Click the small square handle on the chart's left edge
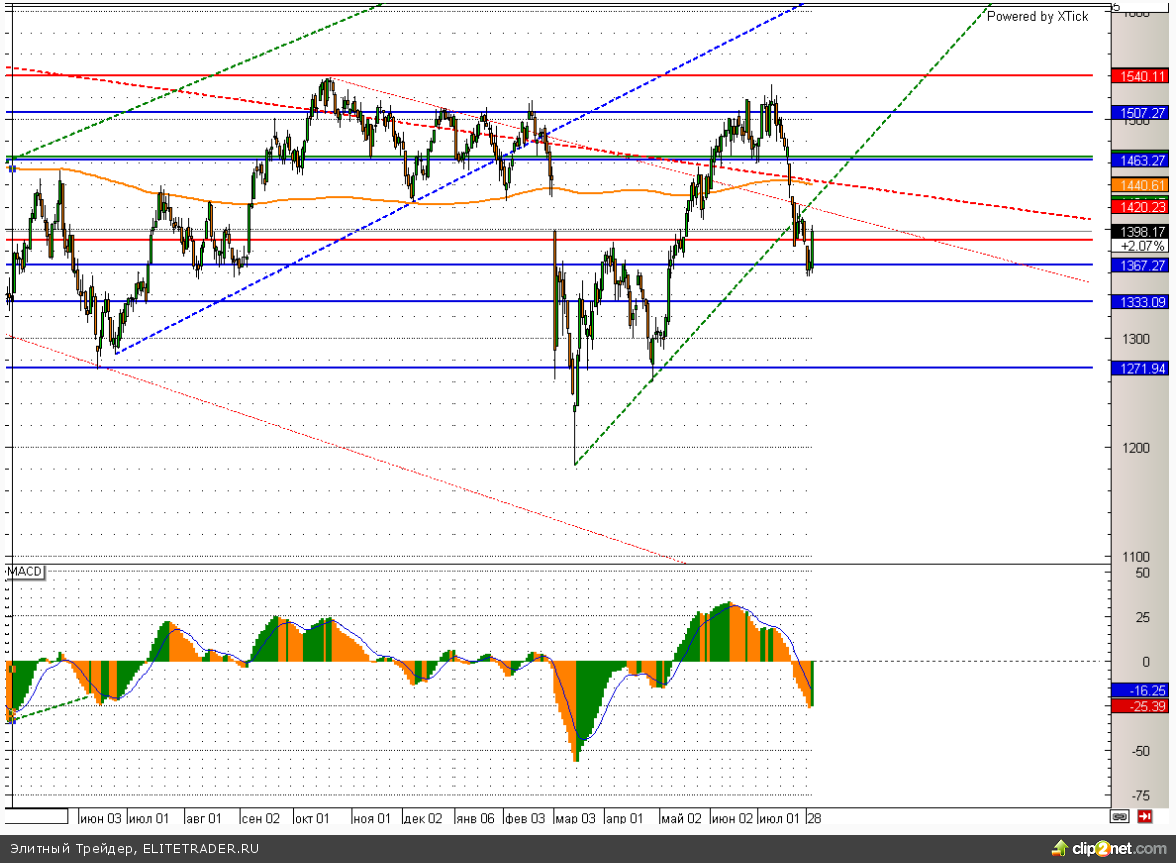 point(11,169)
